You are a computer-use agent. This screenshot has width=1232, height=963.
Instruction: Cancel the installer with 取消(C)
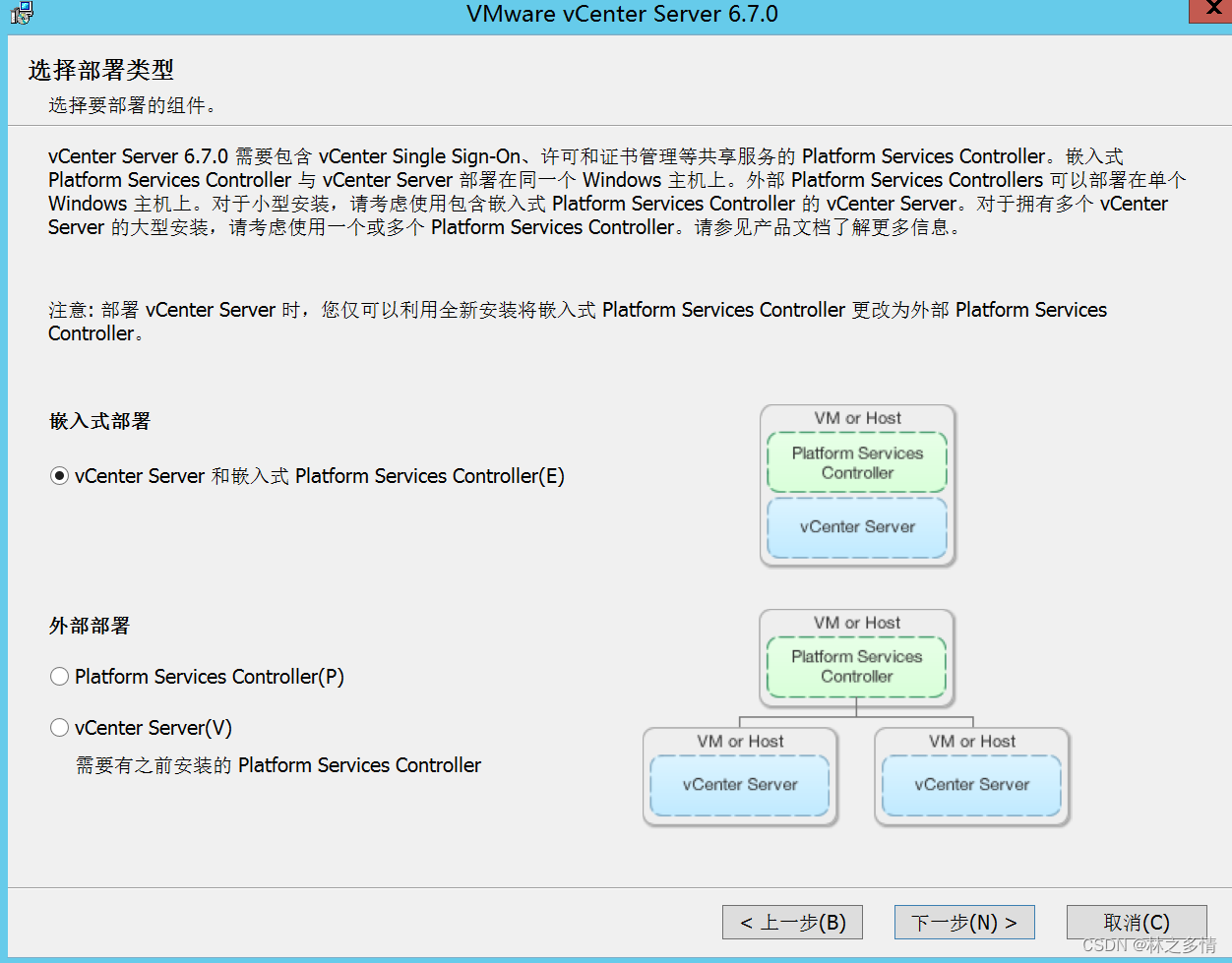click(1137, 923)
